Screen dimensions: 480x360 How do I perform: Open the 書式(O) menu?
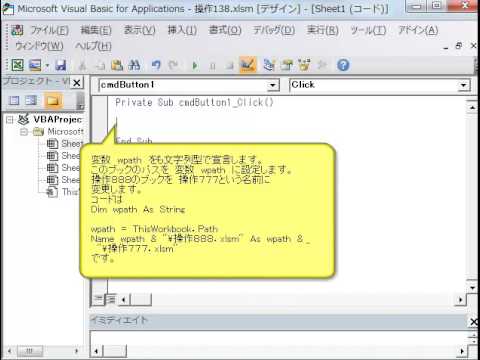[225, 30]
